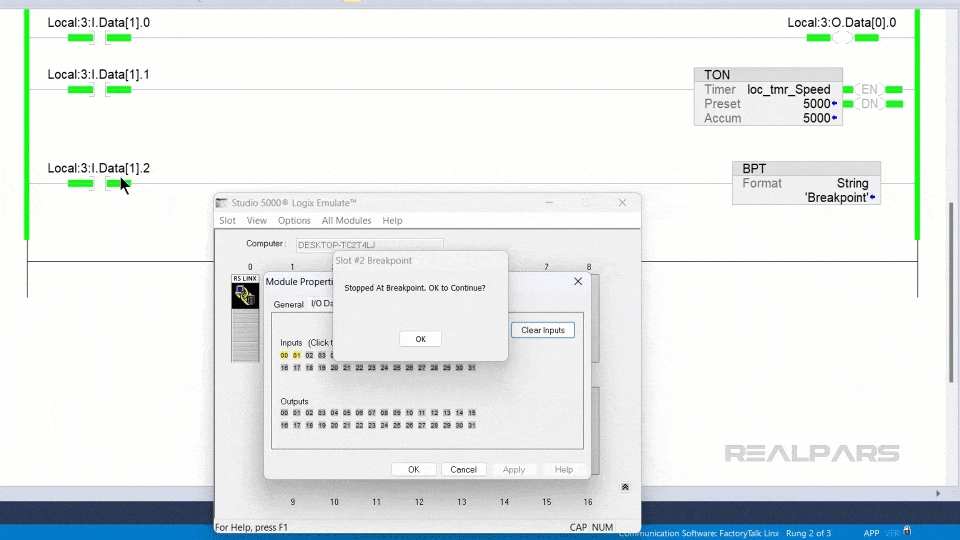This screenshot has height=540, width=960.
Task: Toggle output bit 00
Action: [284, 413]
